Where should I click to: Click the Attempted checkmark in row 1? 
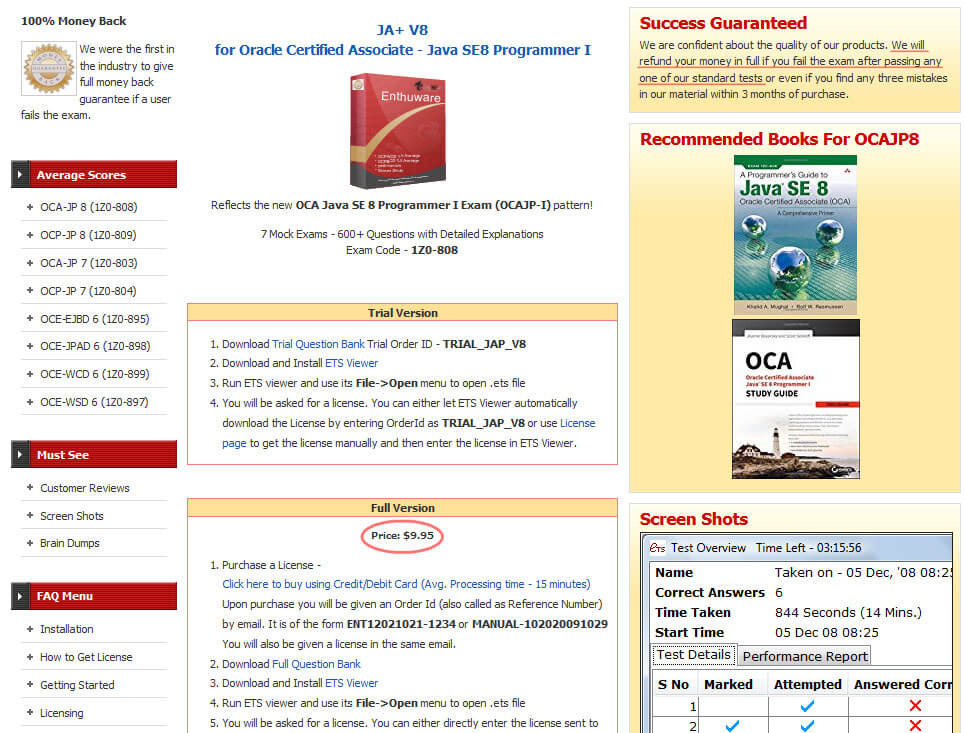[x=807, y=706]
